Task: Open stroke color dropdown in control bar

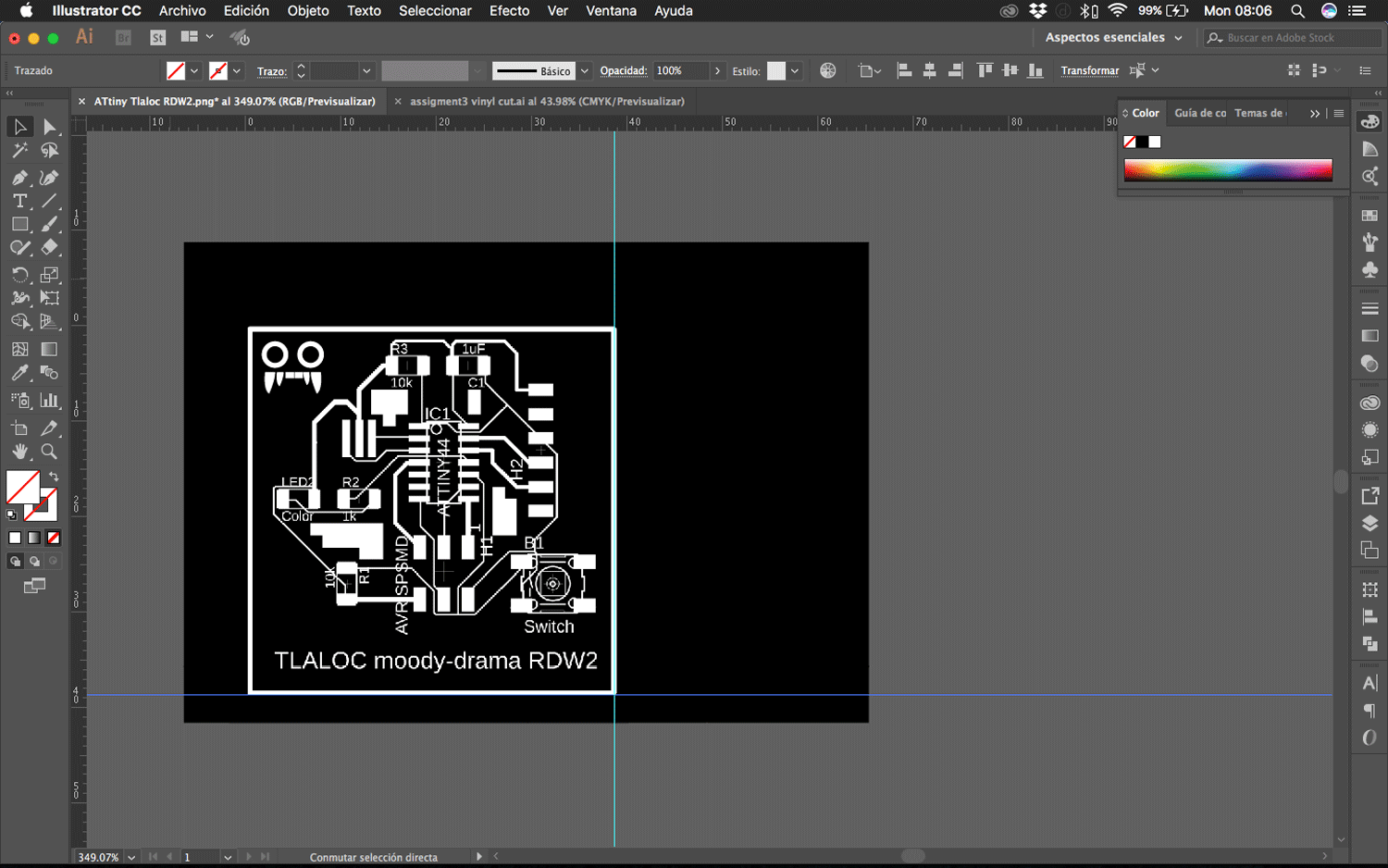Action: coord(237,71)
